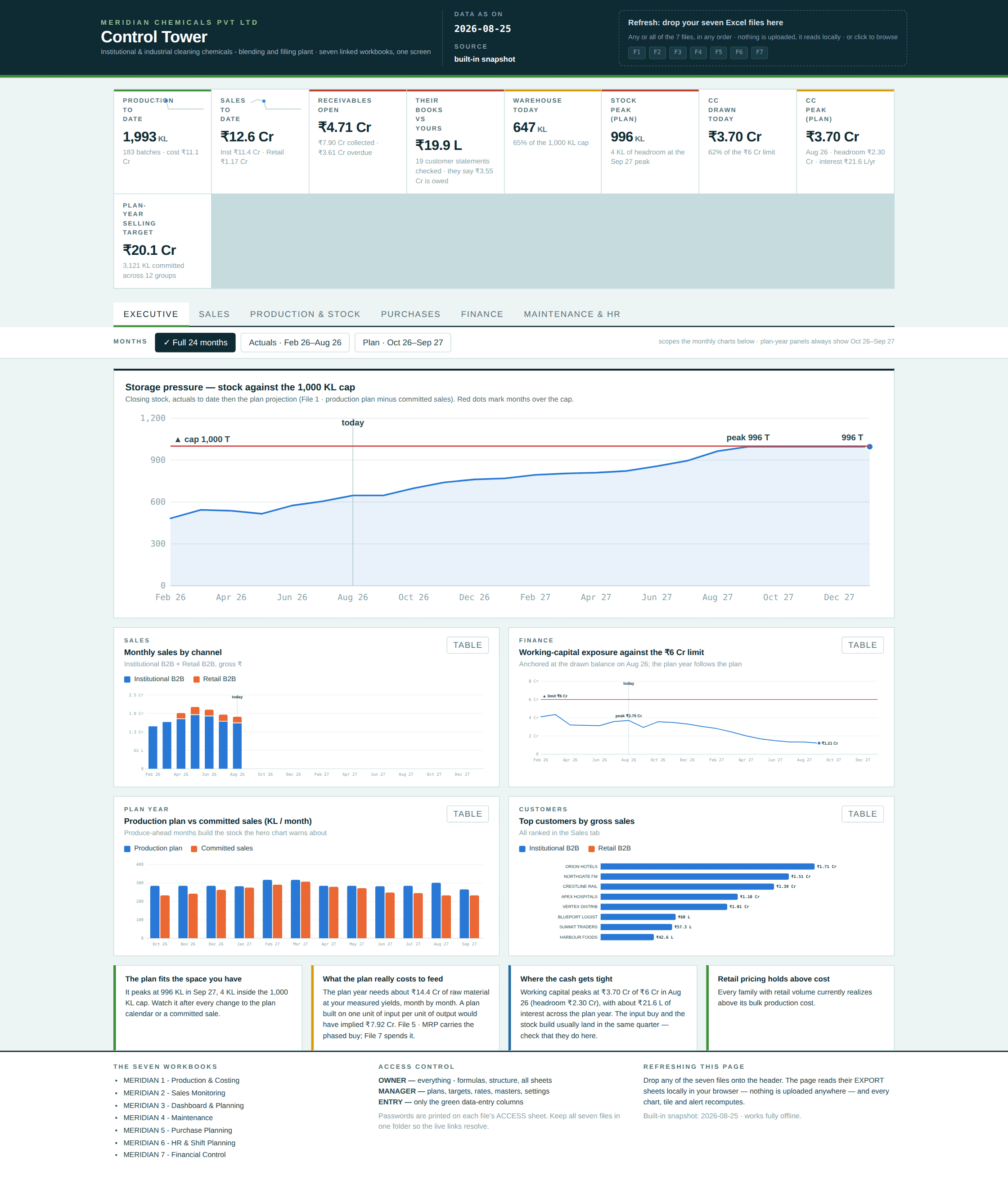This screenshot has width=1008, height=1180.
Task: Open TABLE view for Monthly sales by channel
Action: point(467,645)
